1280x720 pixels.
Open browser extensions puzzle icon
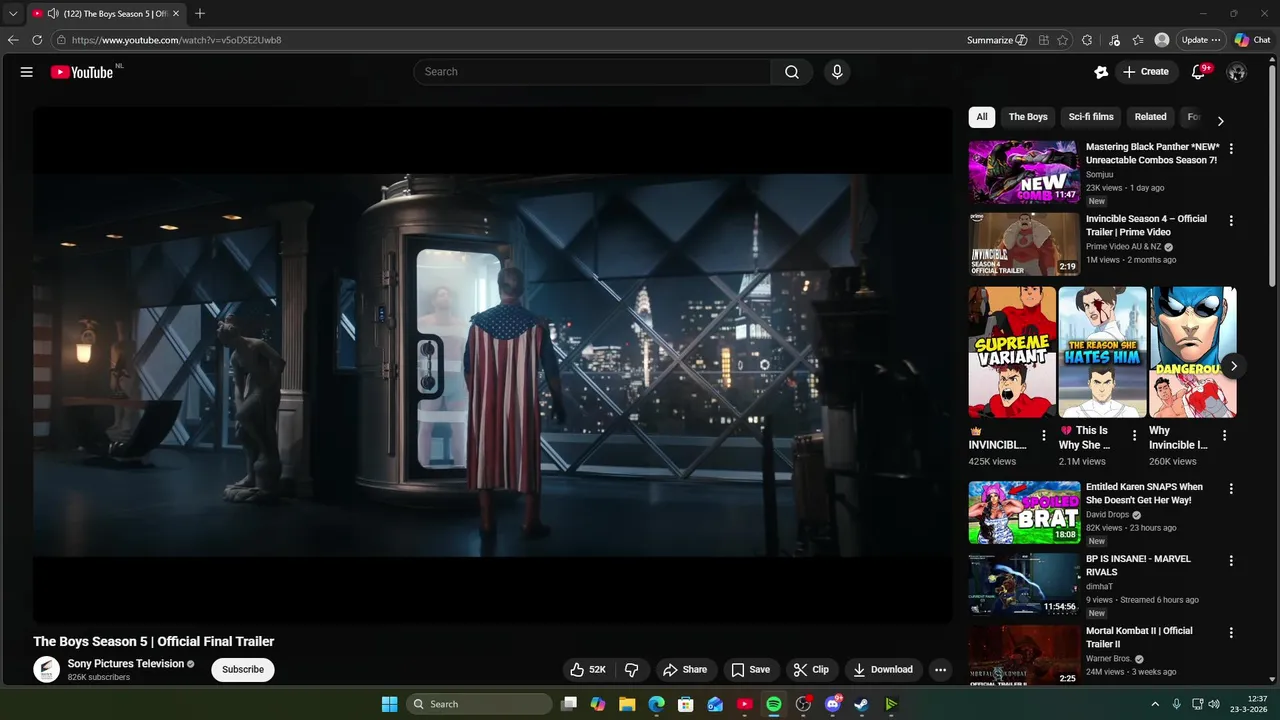[x=1087, y=40]
